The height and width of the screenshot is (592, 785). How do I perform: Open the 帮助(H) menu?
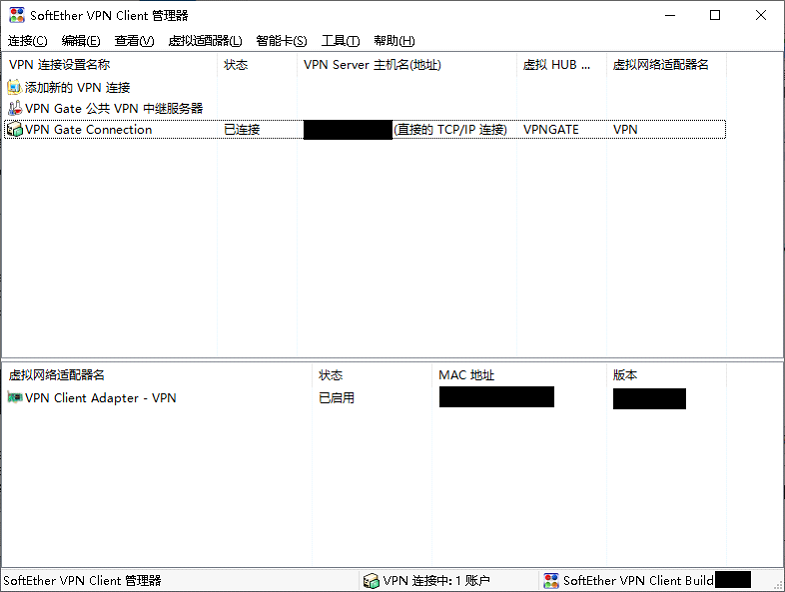[x=394, y=41]
